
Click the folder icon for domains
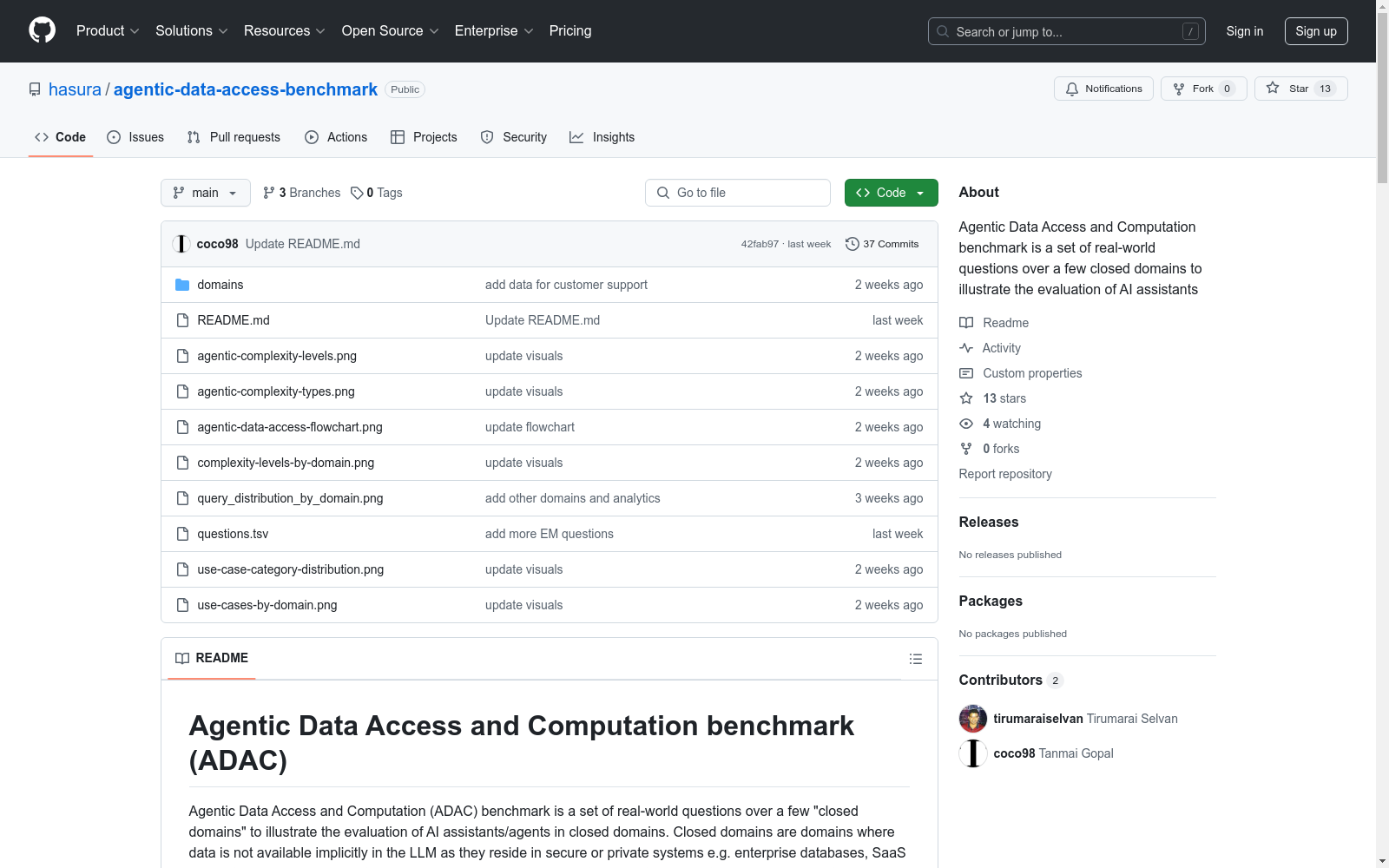click(182, 285)
